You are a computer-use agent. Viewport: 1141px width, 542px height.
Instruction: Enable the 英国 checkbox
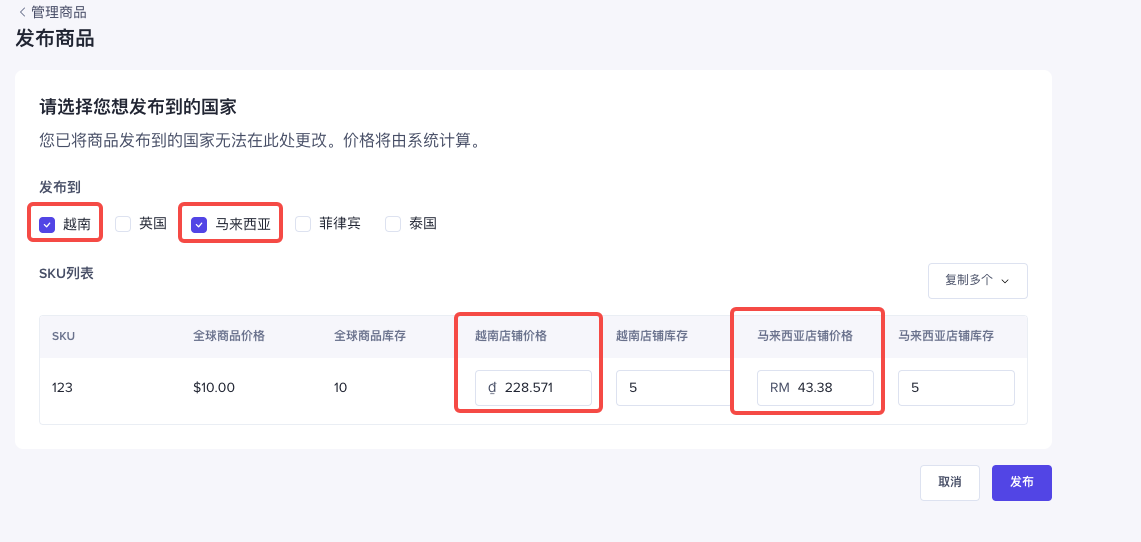click(123, 224)
